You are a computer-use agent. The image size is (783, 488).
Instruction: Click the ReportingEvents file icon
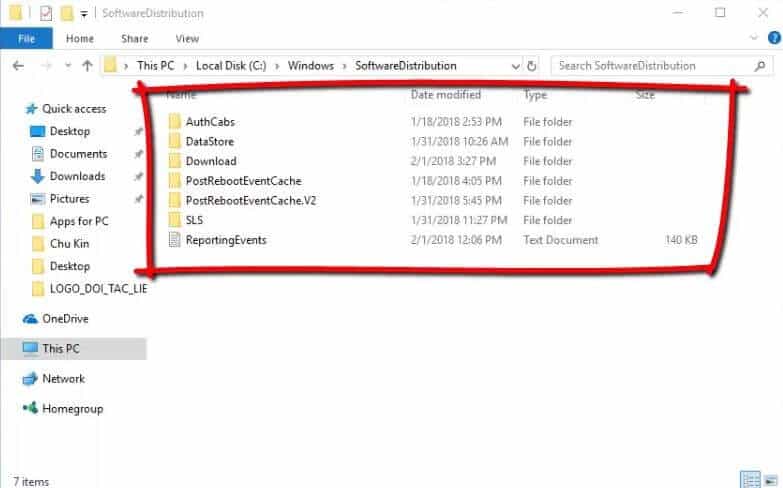click(175, 240)
